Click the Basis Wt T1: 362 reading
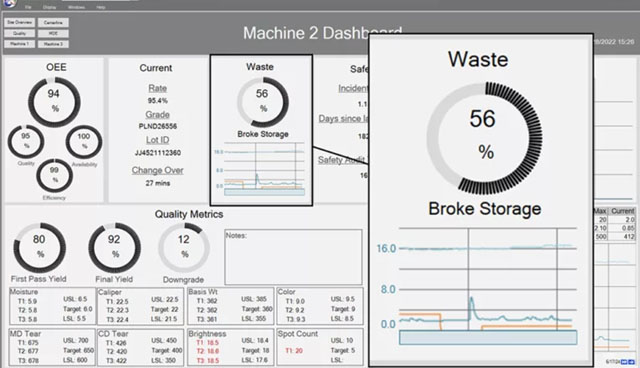640x368 pixels. [x=207, y=301]
